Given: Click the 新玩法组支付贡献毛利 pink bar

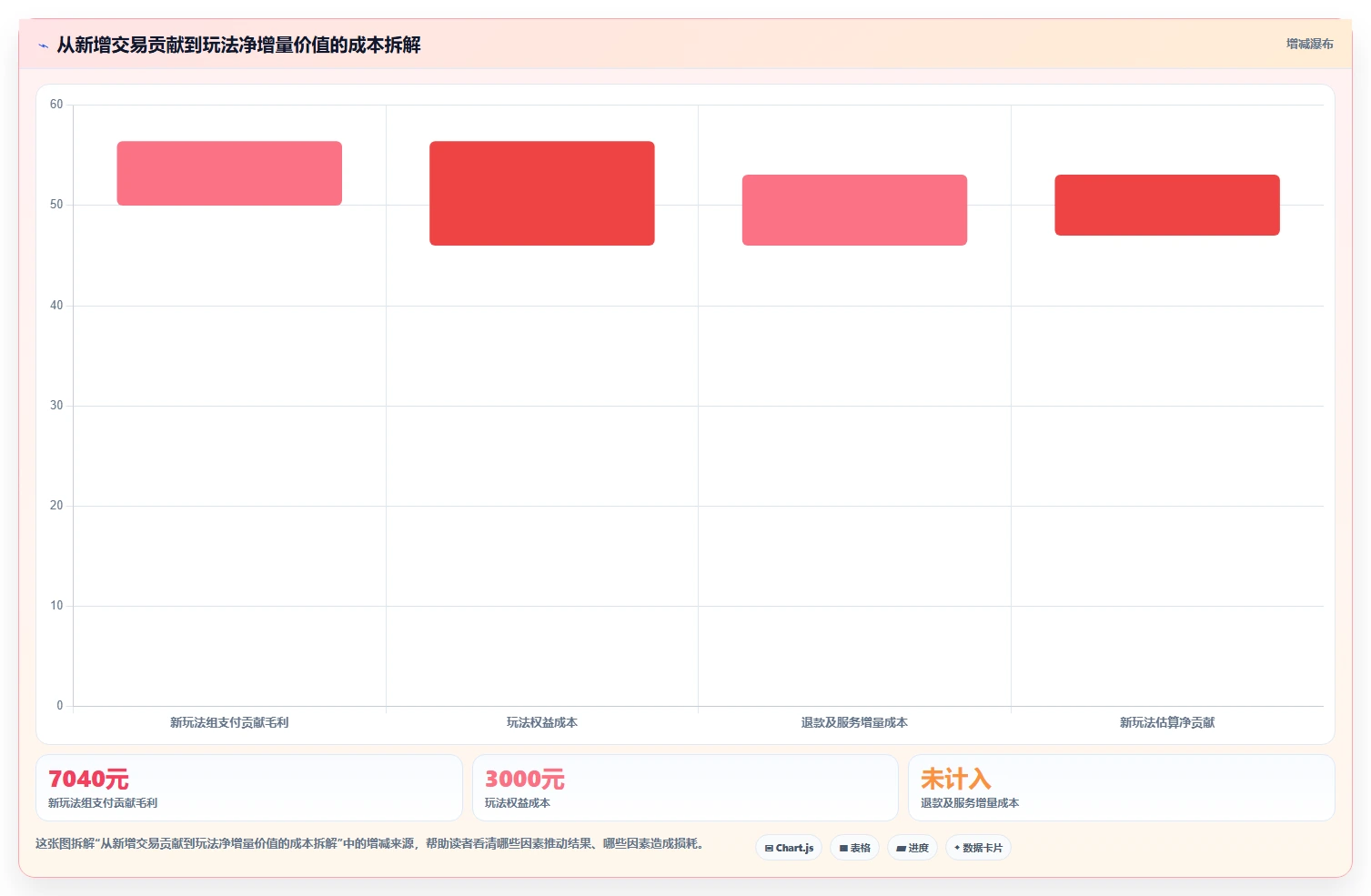Looking at the screenshot, I should click(x=229, y=173).
